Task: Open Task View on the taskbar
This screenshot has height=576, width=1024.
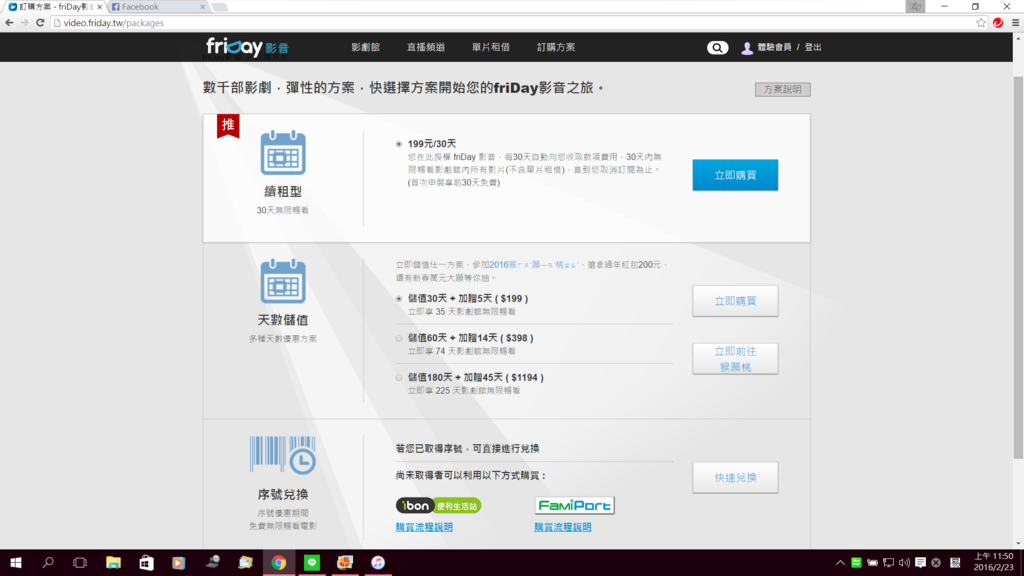Action: click(80, 562)
